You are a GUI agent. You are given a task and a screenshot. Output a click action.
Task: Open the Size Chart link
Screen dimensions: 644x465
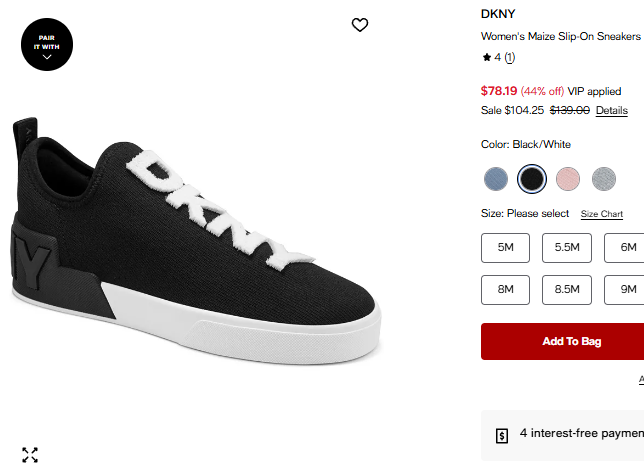602,214
